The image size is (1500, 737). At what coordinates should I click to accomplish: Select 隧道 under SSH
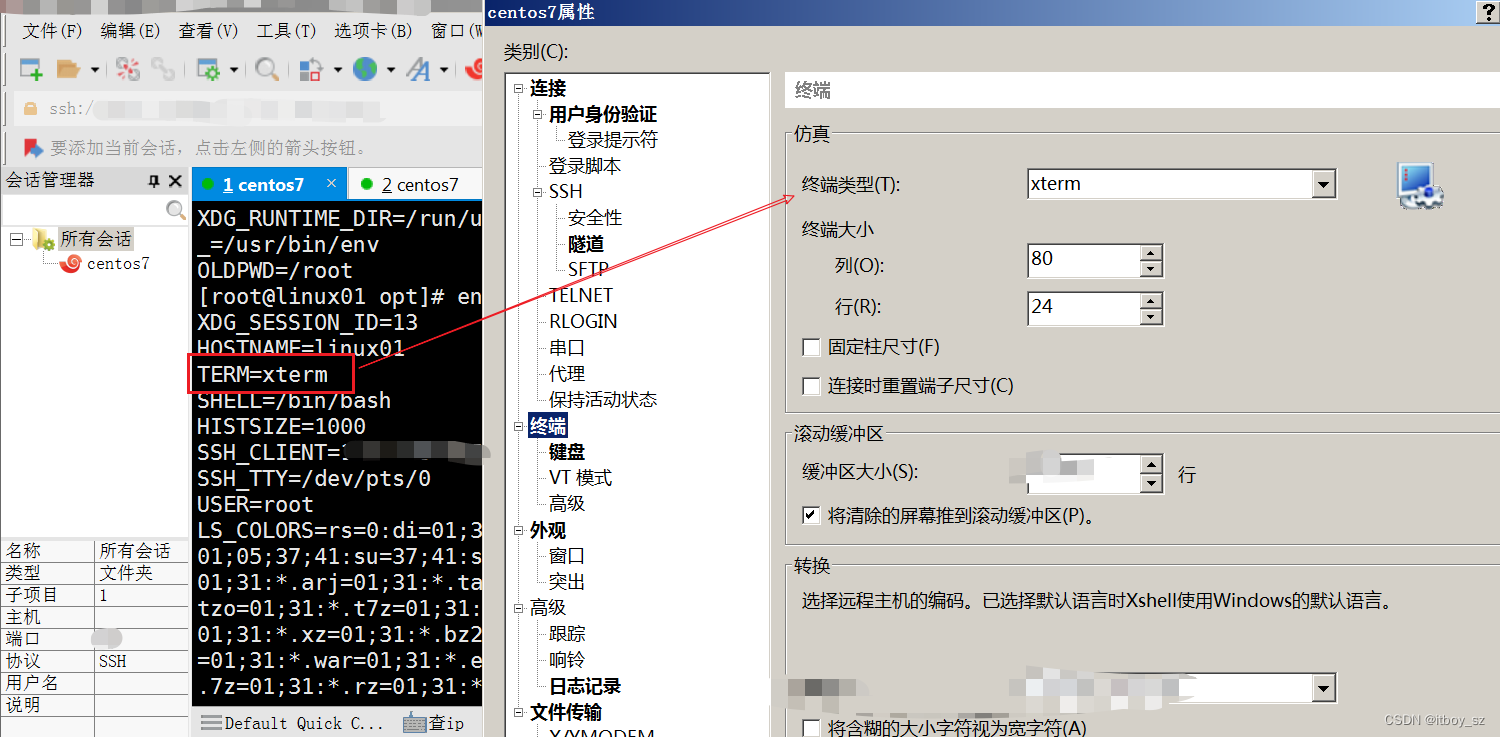pyautogui.click(x=586, y=244)
